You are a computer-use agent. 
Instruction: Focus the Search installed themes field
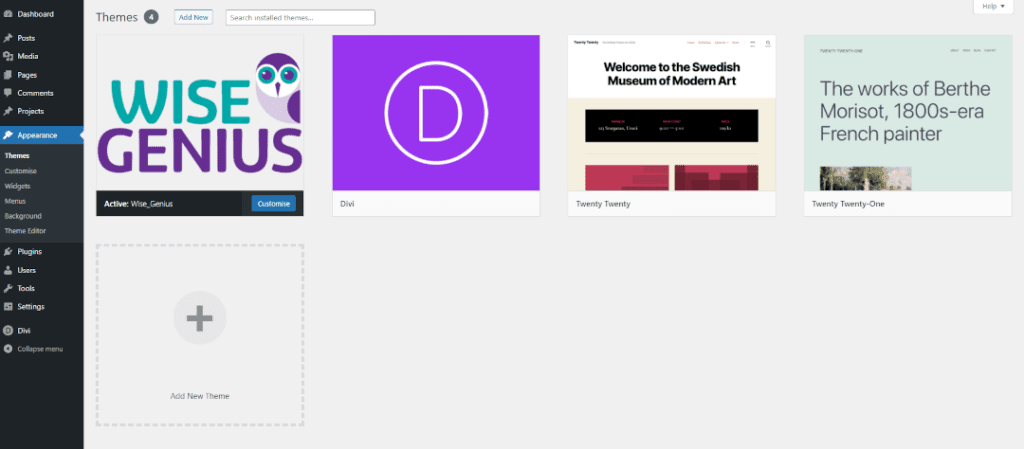pyautogui.click(x=300, y=18)
